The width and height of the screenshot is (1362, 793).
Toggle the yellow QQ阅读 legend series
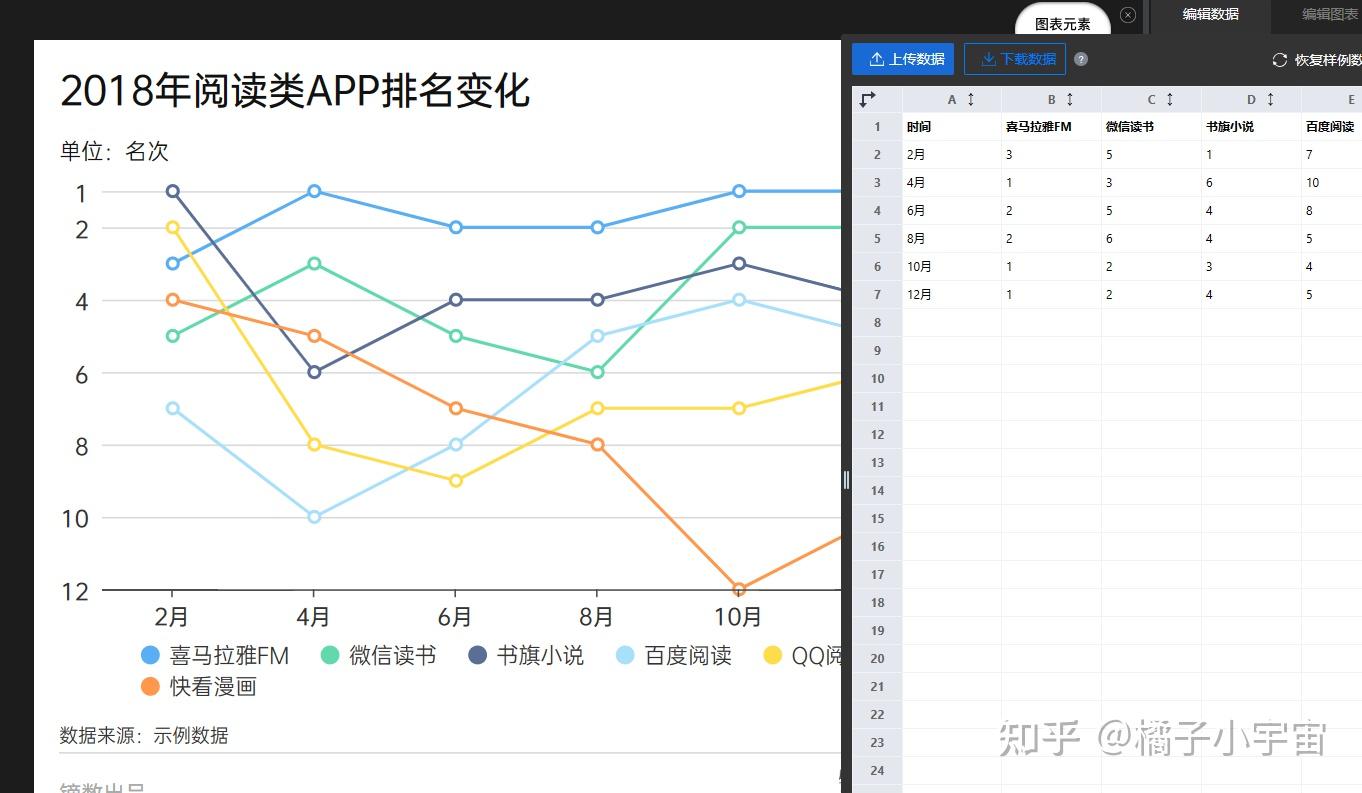[x=802, y=656]
